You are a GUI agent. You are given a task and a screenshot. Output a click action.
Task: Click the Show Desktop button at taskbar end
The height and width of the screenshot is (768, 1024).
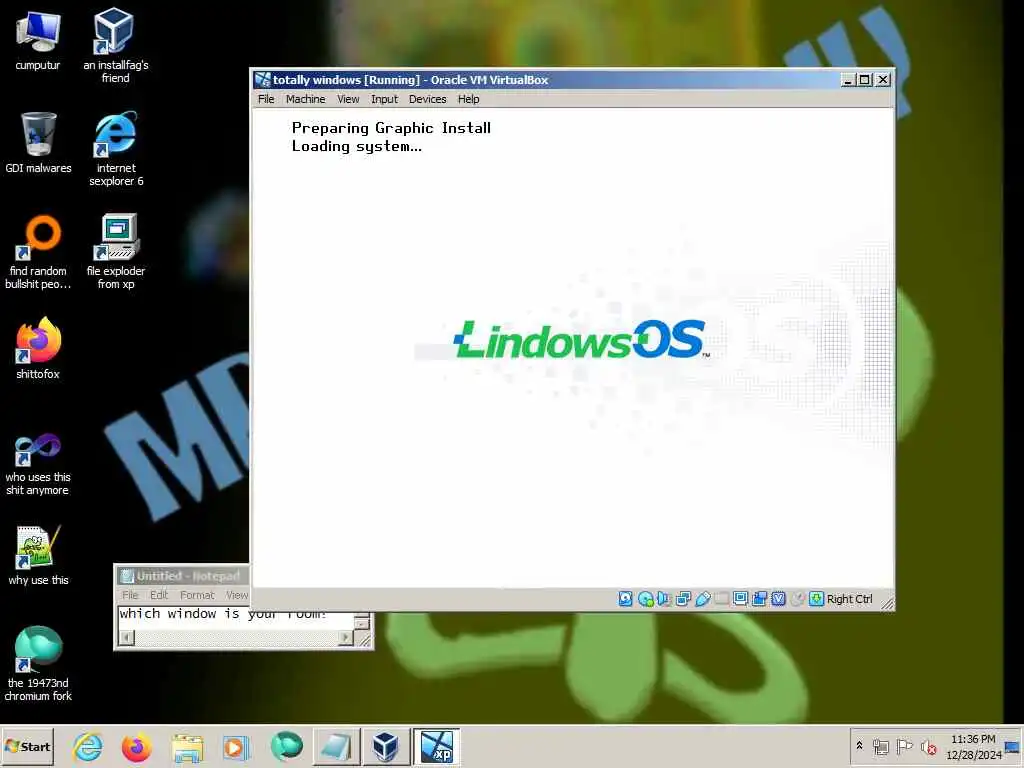pyautogui.click(x=1013, y=746)
